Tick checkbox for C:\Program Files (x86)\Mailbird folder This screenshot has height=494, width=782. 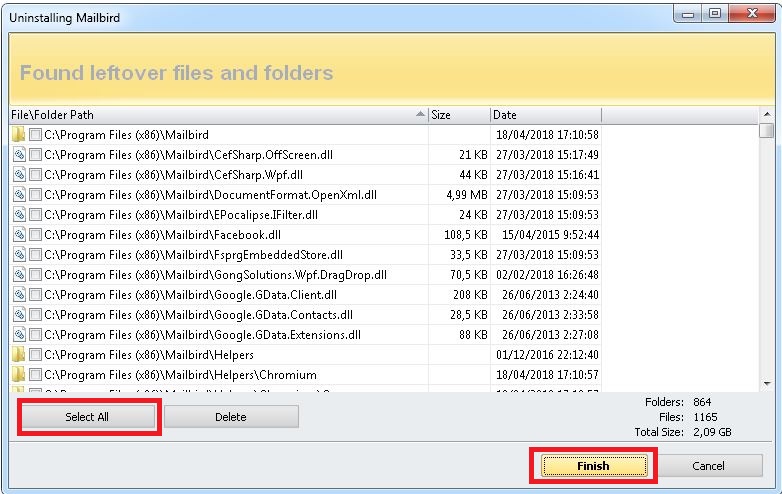point(35,135)
